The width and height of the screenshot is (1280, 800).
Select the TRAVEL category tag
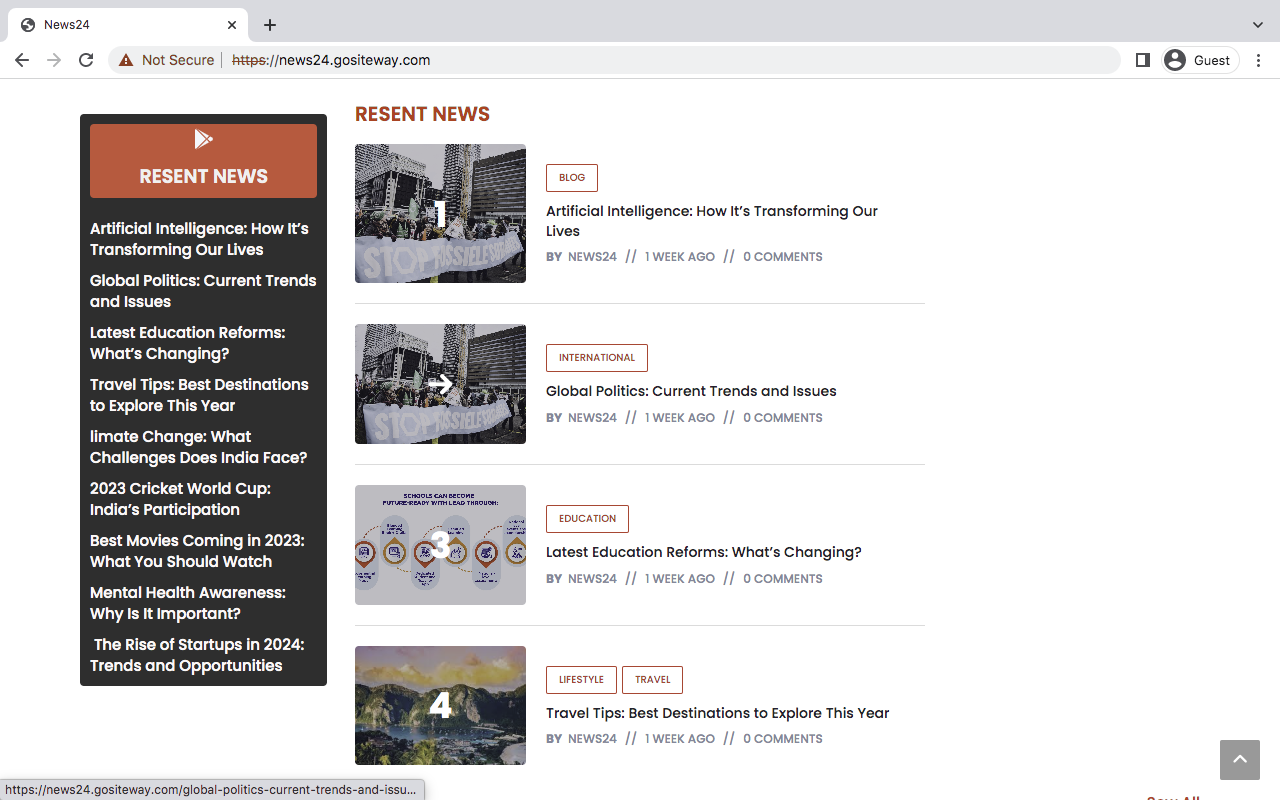[x=652, y=680]
